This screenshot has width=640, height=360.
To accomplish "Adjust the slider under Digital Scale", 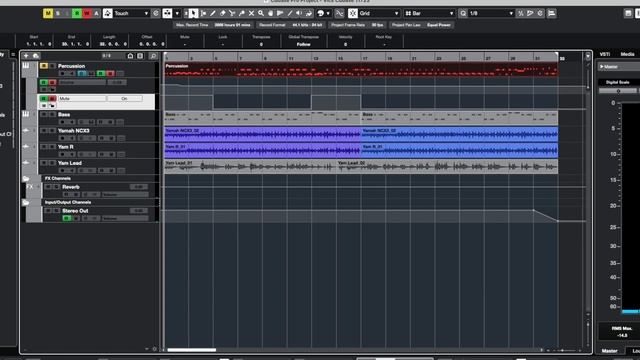I will tap(618, 91).
